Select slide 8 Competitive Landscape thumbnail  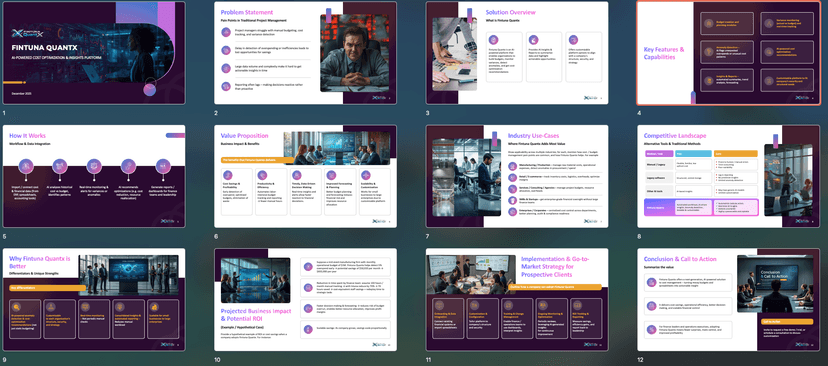tap(729, 176)
